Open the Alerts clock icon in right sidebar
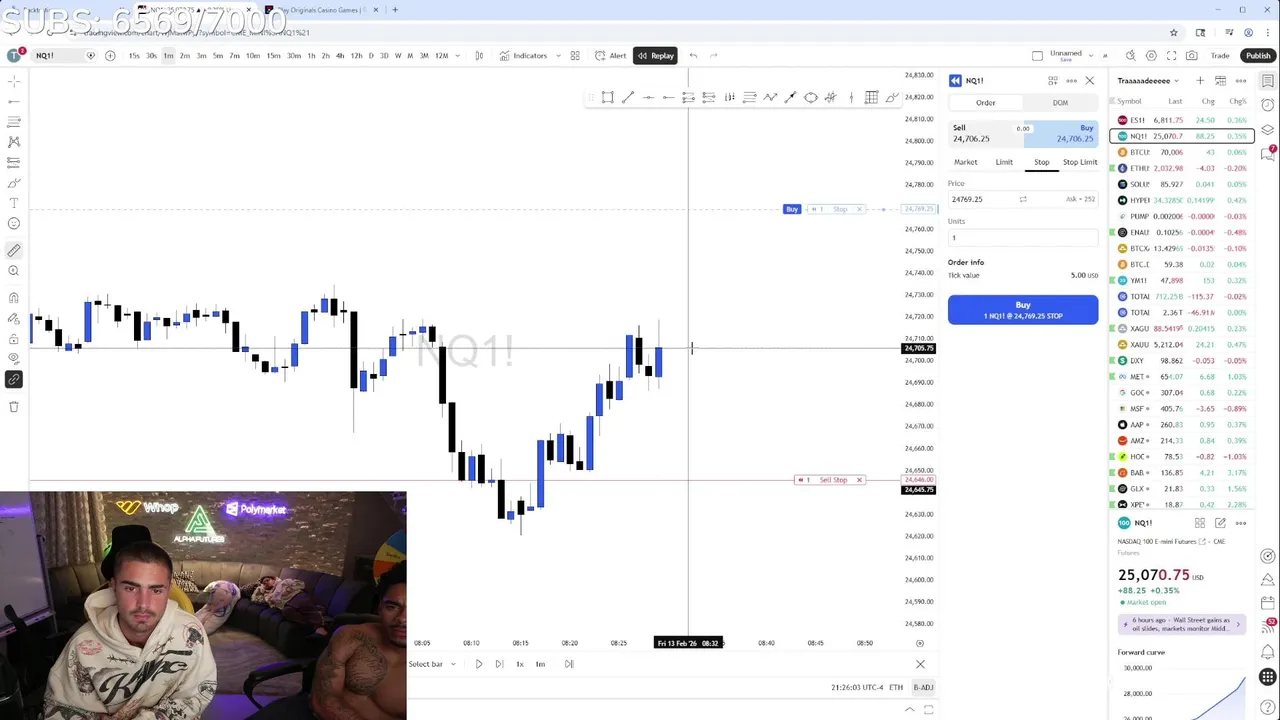This screenshot has height=720, width=1280. 1268,106
